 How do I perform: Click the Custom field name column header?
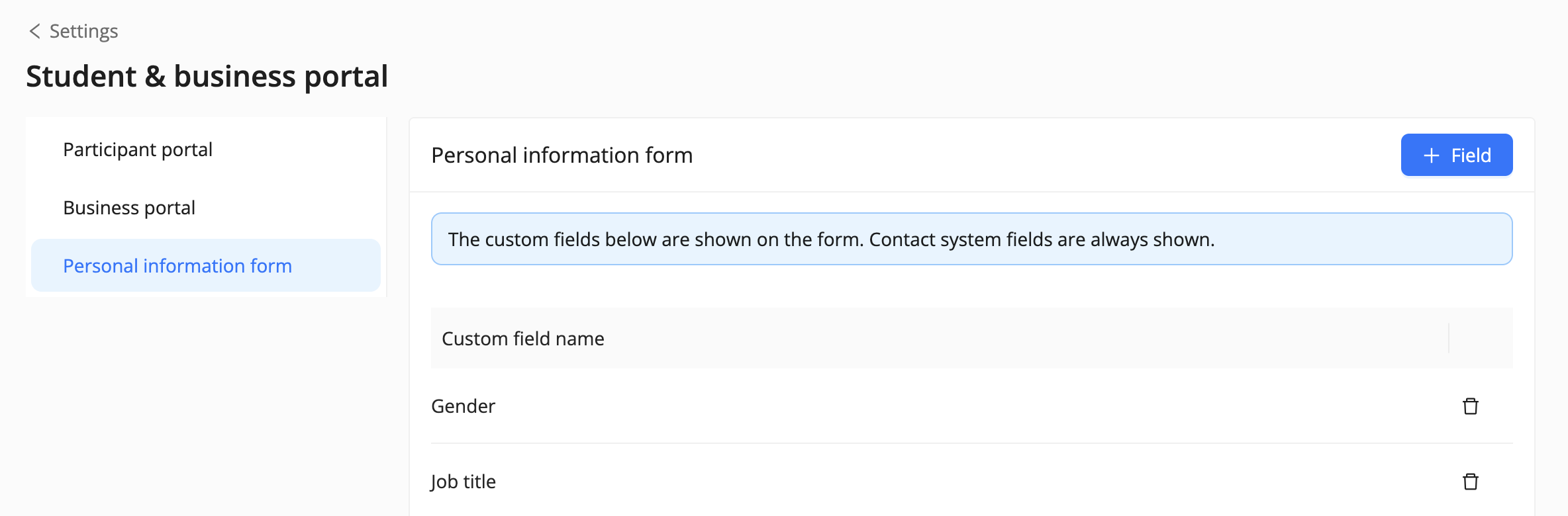point(523,339)
